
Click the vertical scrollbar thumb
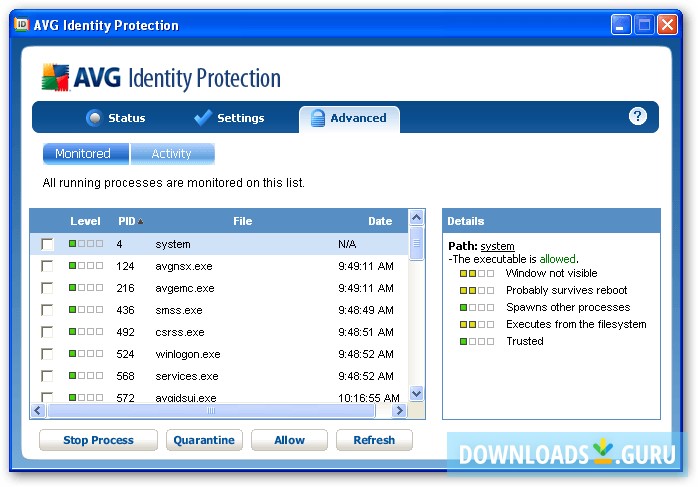(x=416, y=243)
